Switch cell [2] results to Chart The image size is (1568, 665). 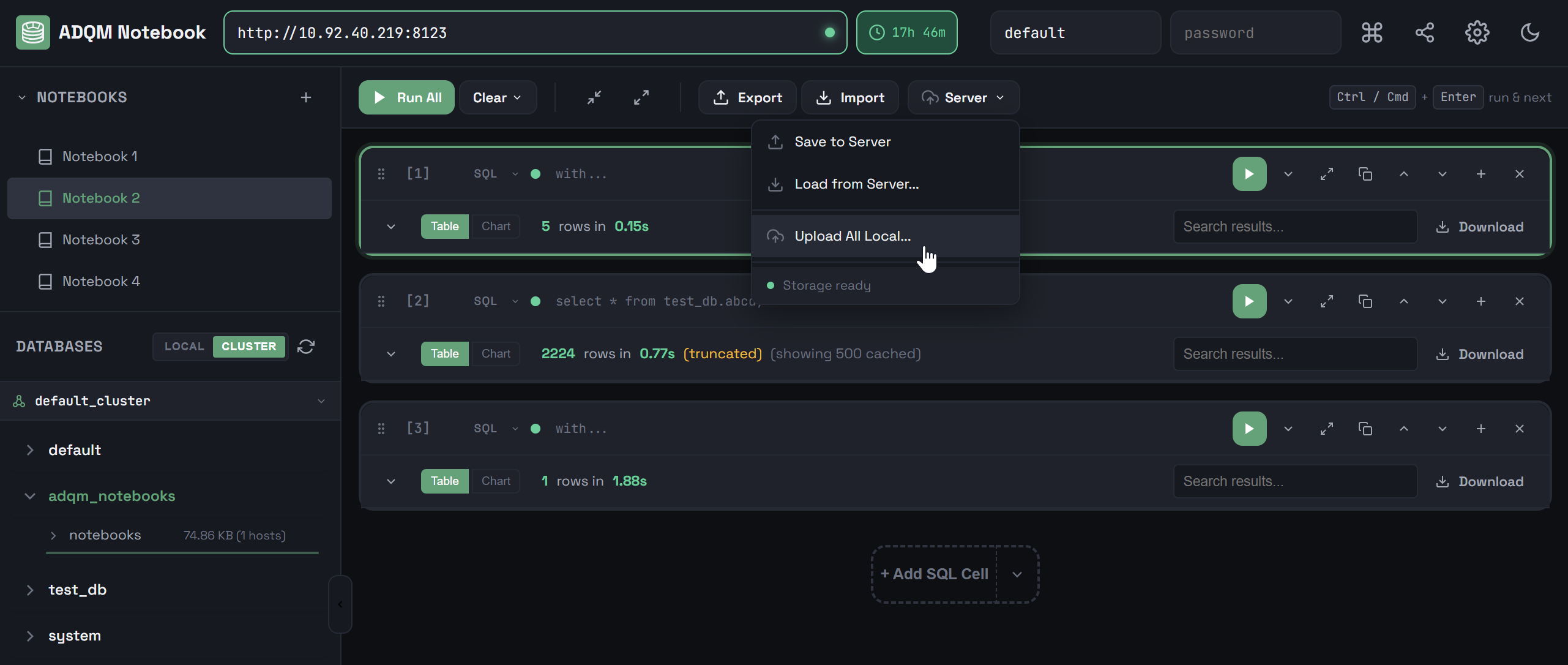pyautogui.click(x=496, y=354)
